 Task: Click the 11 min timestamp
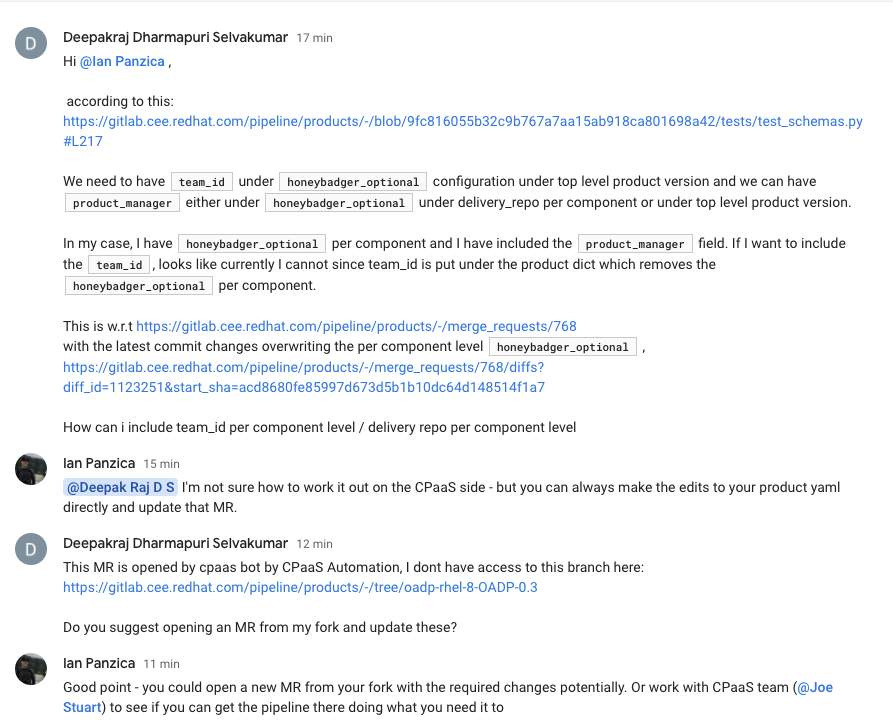(x=161, y=664)
